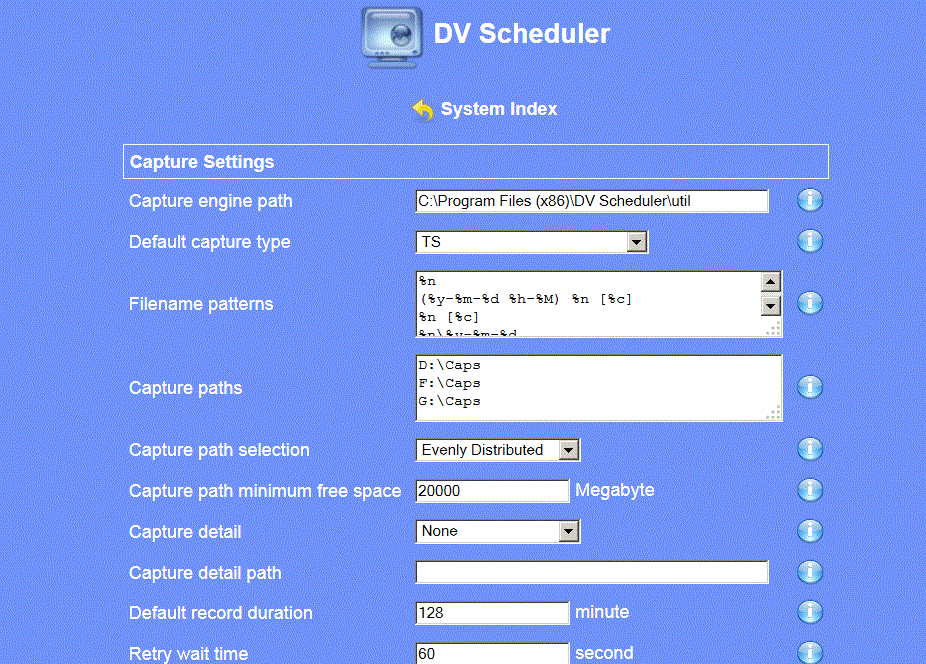This screenshot has height=664, width=926.
Task: Show info icon for Filename patterns
Action: pyautogui.click(x=810, y=303)
